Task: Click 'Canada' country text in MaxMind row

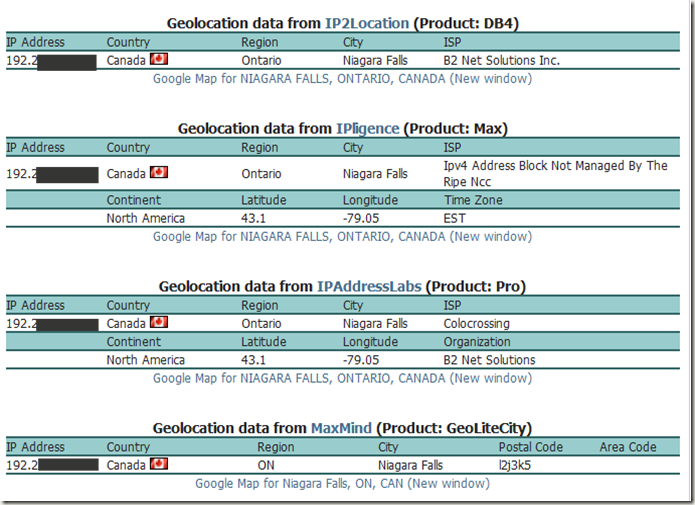Action: [x=126, y=466]
